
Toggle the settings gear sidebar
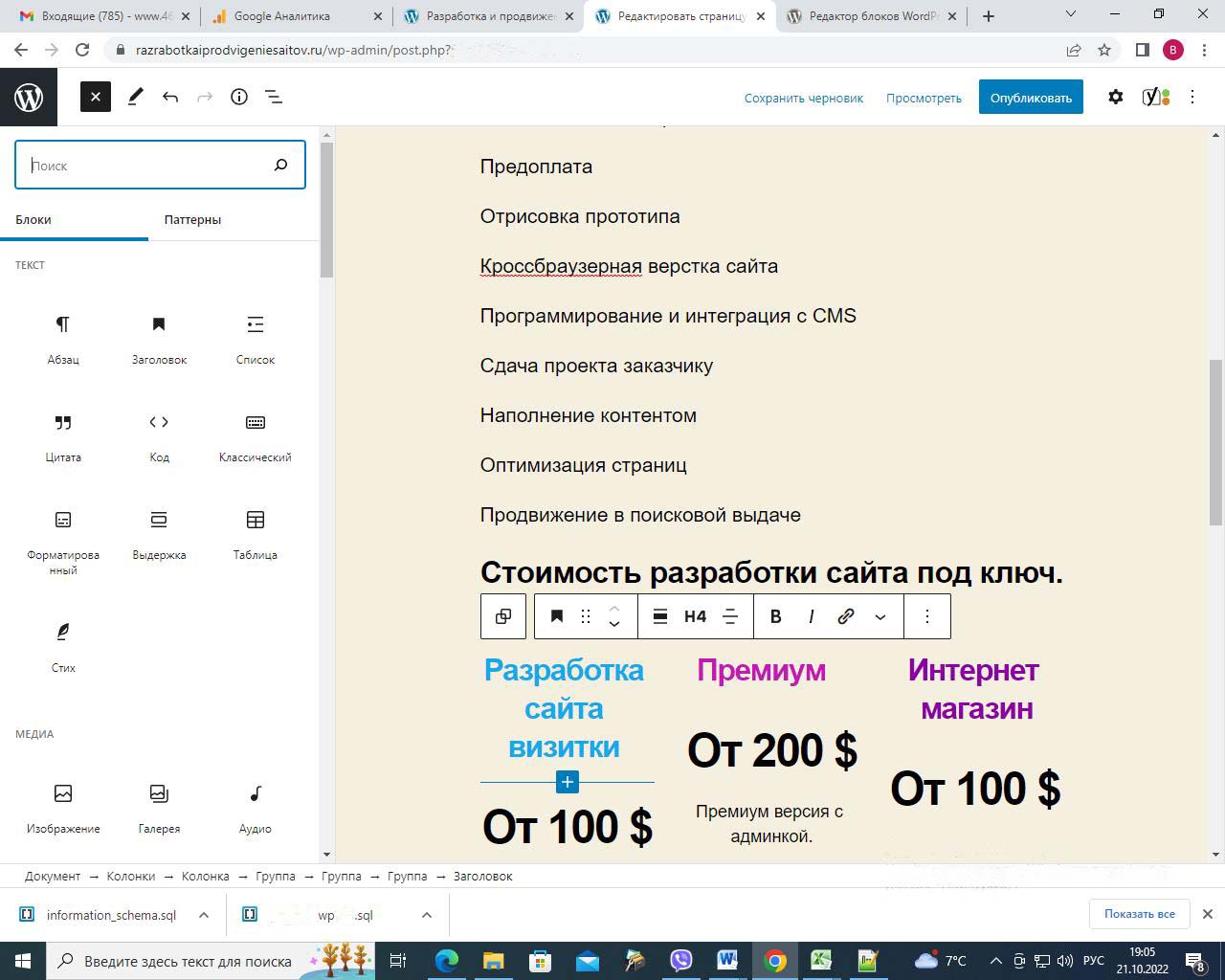pyautogui.click(x=1115, y=97)
